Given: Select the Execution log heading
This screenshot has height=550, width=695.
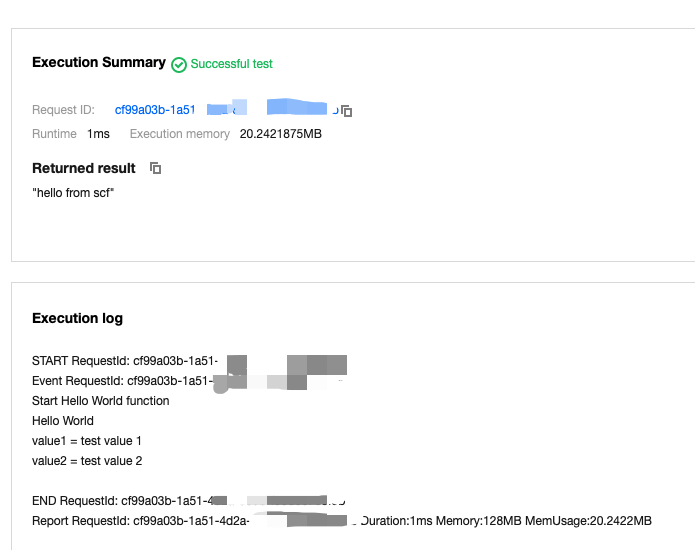Looking at the screenshot, I should click(x=77, y=318).
